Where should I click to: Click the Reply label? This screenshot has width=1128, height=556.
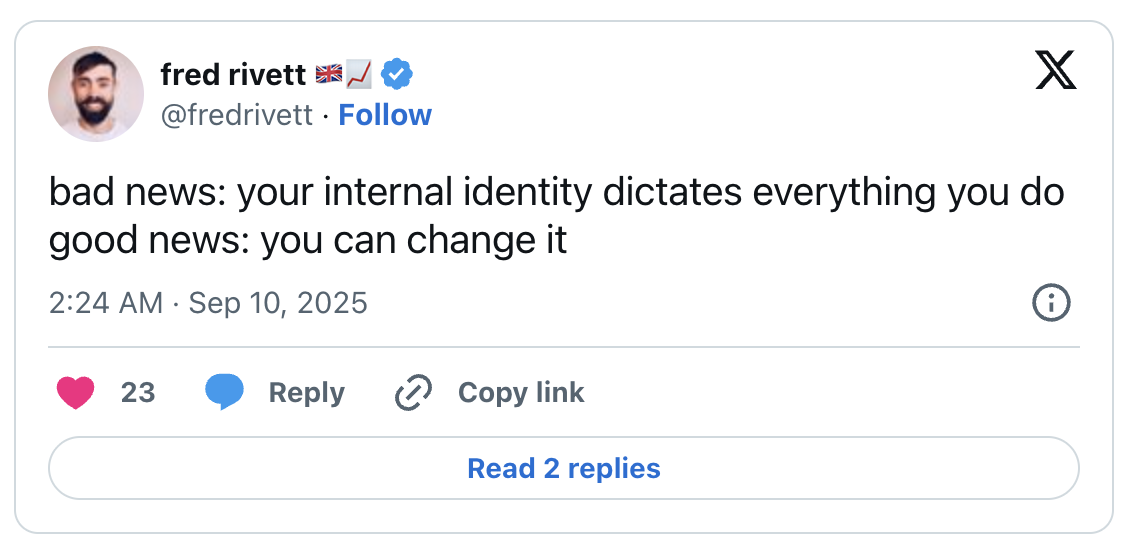tap(306, 393)
